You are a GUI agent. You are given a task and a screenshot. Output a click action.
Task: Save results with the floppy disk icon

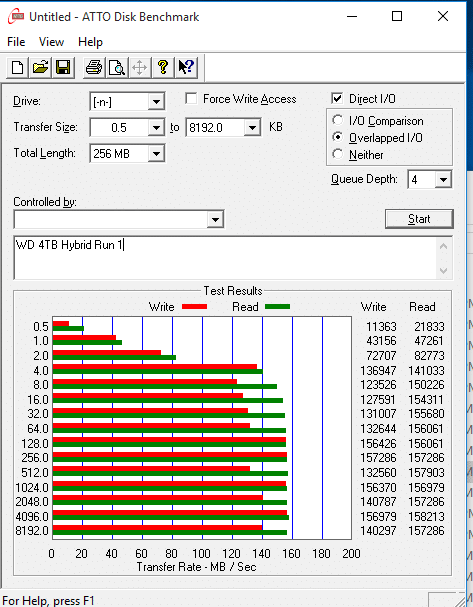[x=63, y=68]
